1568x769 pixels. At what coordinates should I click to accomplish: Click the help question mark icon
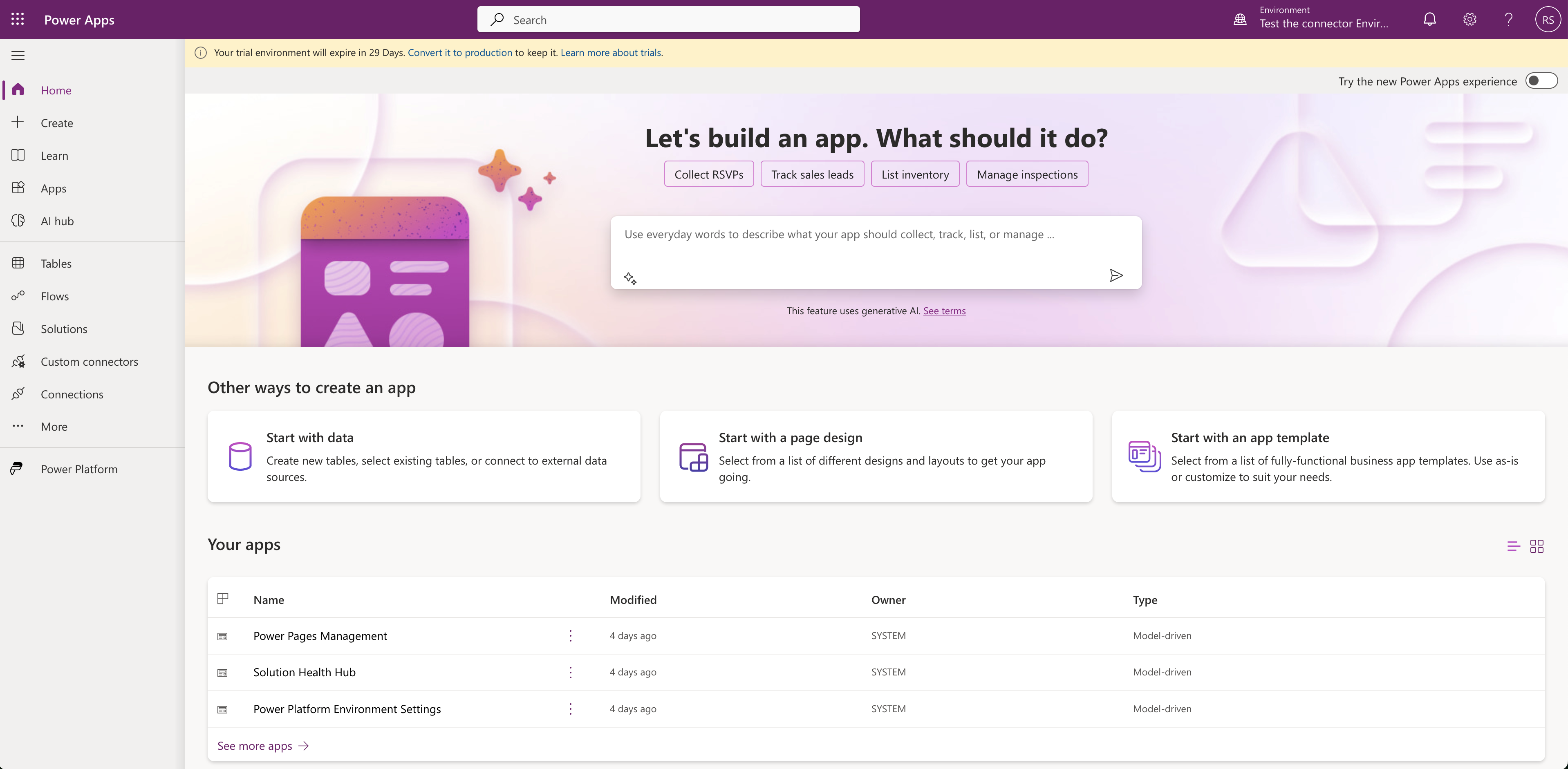coord(1508,20)
